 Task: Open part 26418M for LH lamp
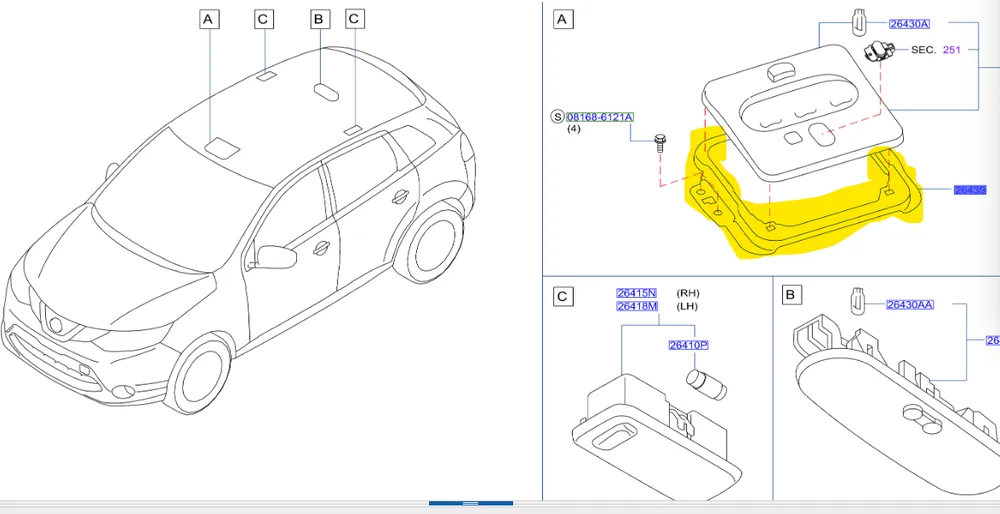[636, 306]
